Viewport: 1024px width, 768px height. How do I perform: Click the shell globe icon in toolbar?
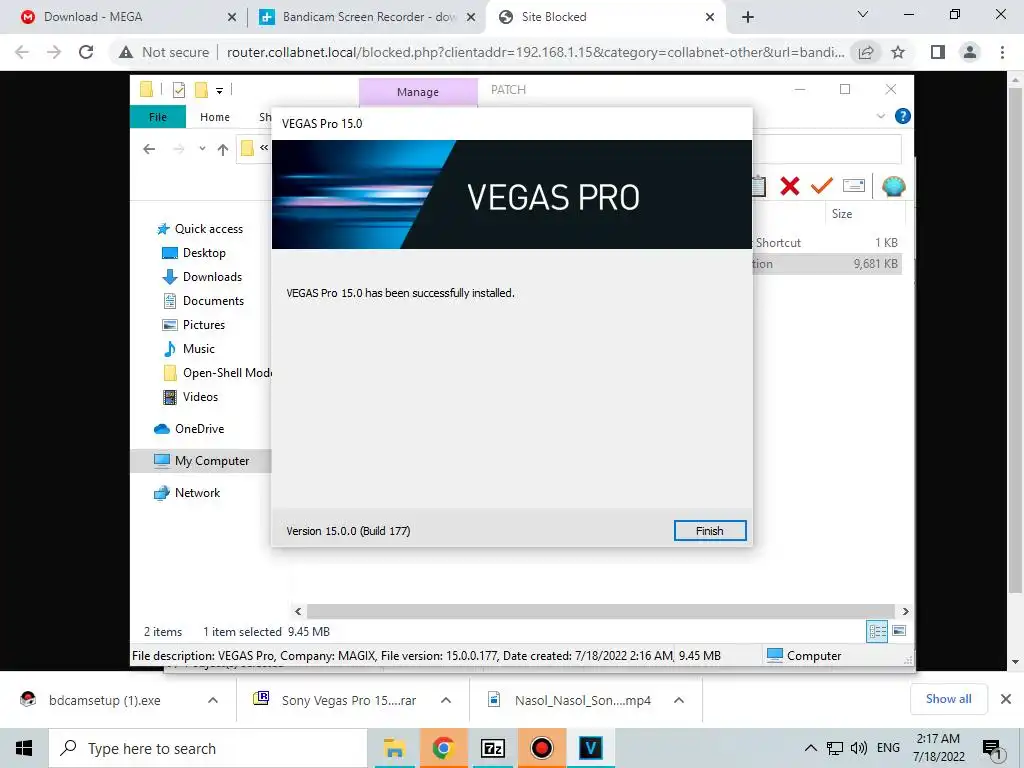tap(893, 186)
